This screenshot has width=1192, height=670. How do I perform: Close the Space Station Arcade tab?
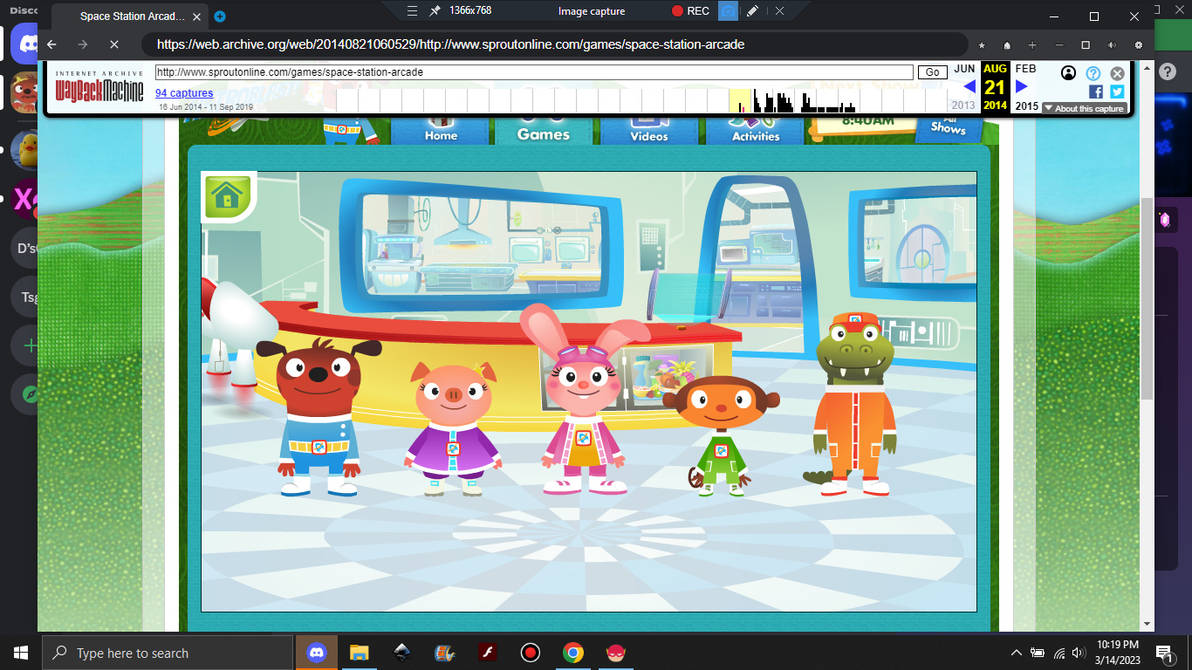pos(197,16)
